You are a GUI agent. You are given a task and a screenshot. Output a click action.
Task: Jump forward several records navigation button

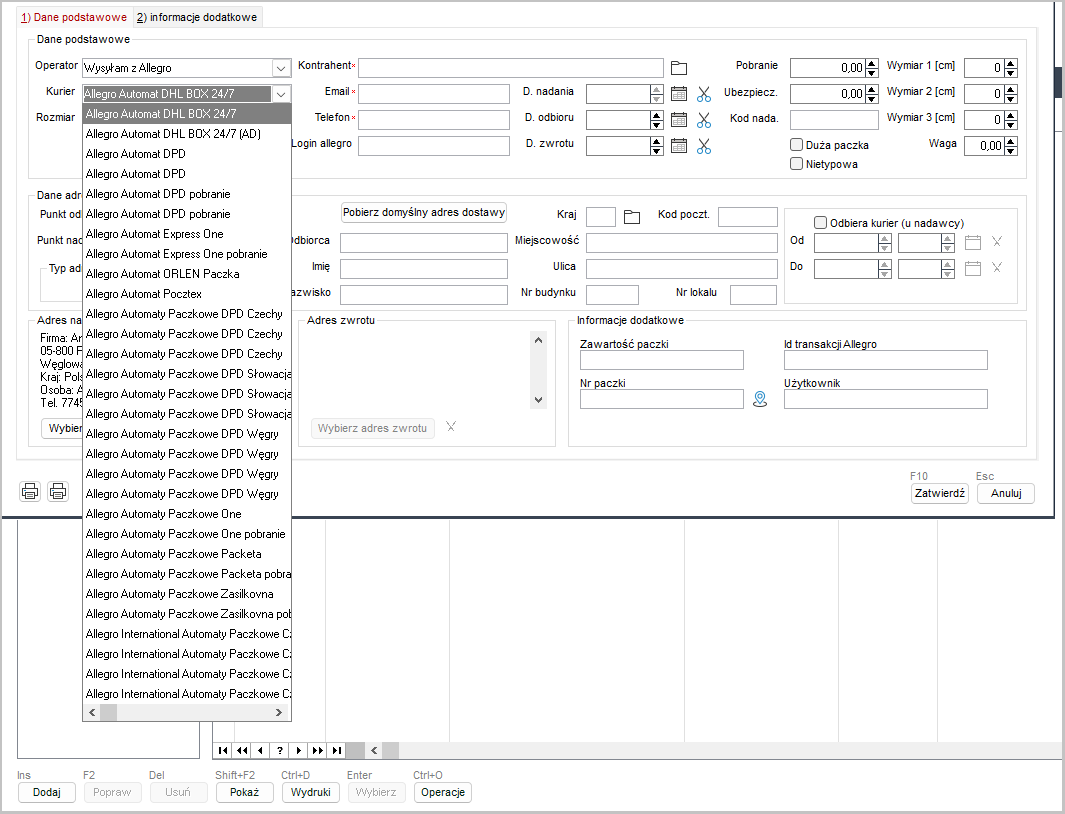pyautogui.click(x=317, y=750)
